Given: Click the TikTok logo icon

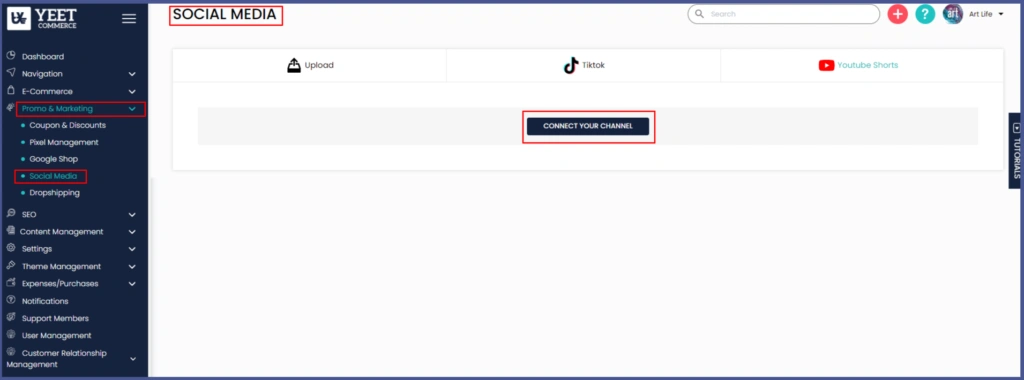Looking at the screenshot, I should click(x=571, y=65).
